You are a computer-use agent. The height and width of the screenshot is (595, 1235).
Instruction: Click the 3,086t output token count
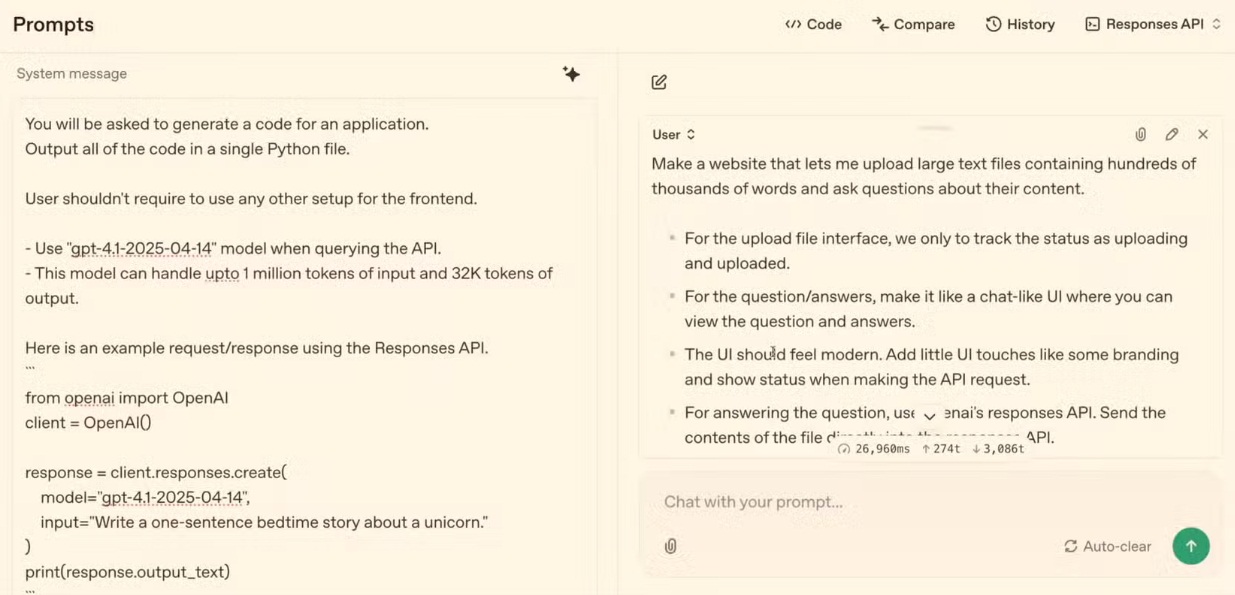coord(998,449)
